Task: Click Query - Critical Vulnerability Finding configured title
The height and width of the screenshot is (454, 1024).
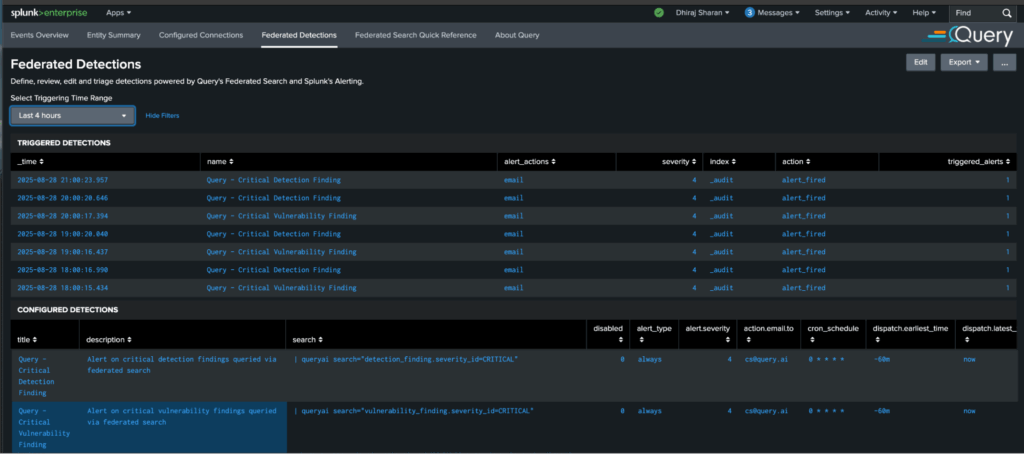Action: click(44, 427)
